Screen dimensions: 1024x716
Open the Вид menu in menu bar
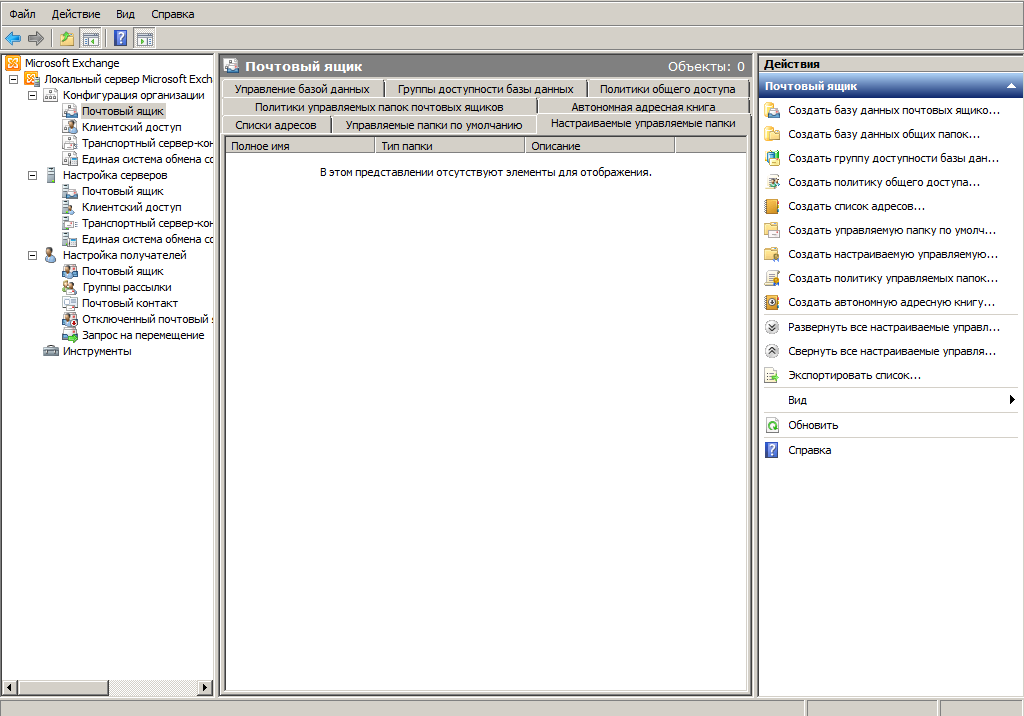(x=125, y=14)
